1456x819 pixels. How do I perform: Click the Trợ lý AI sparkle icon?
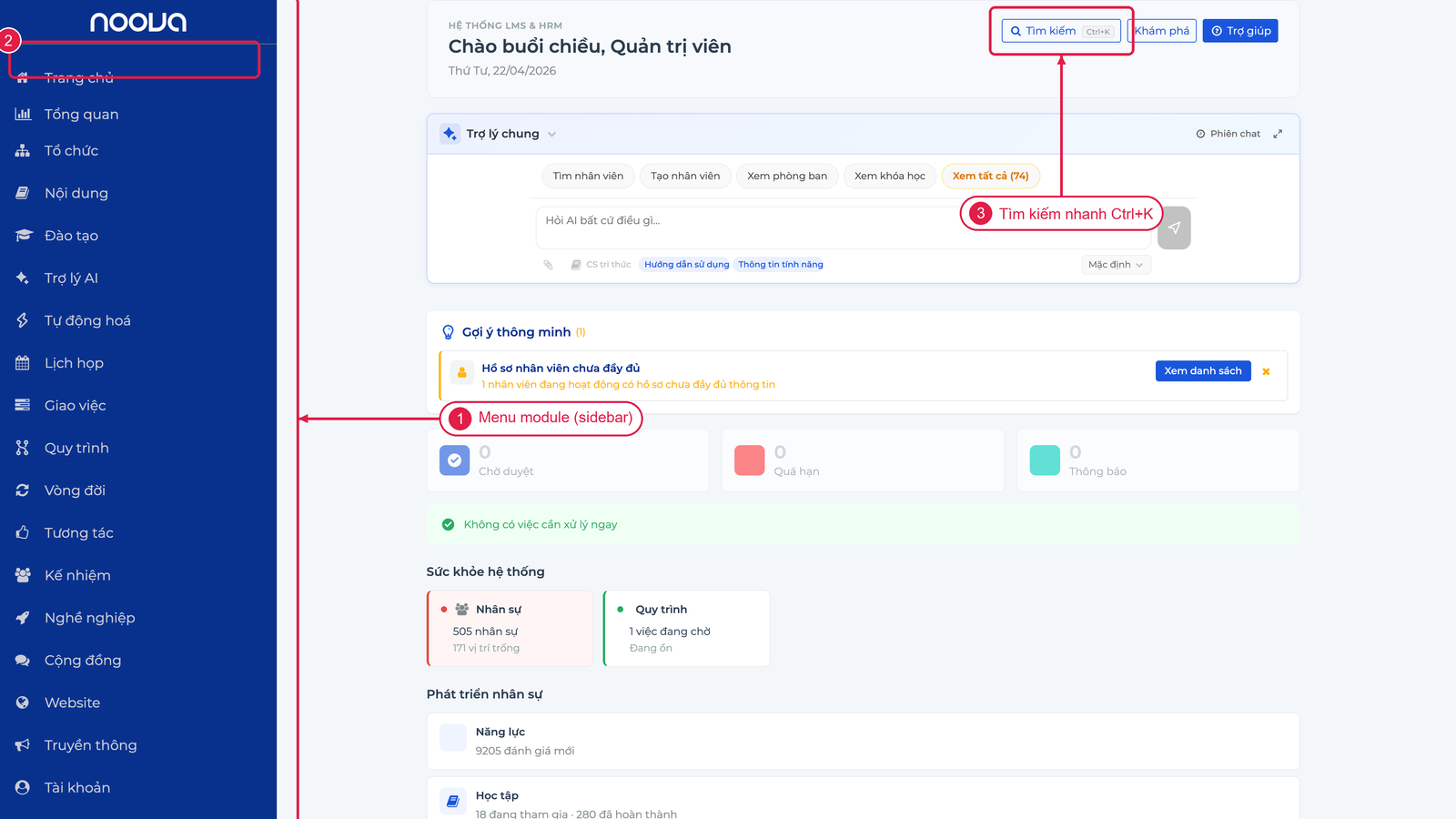(x=23, y=278)
